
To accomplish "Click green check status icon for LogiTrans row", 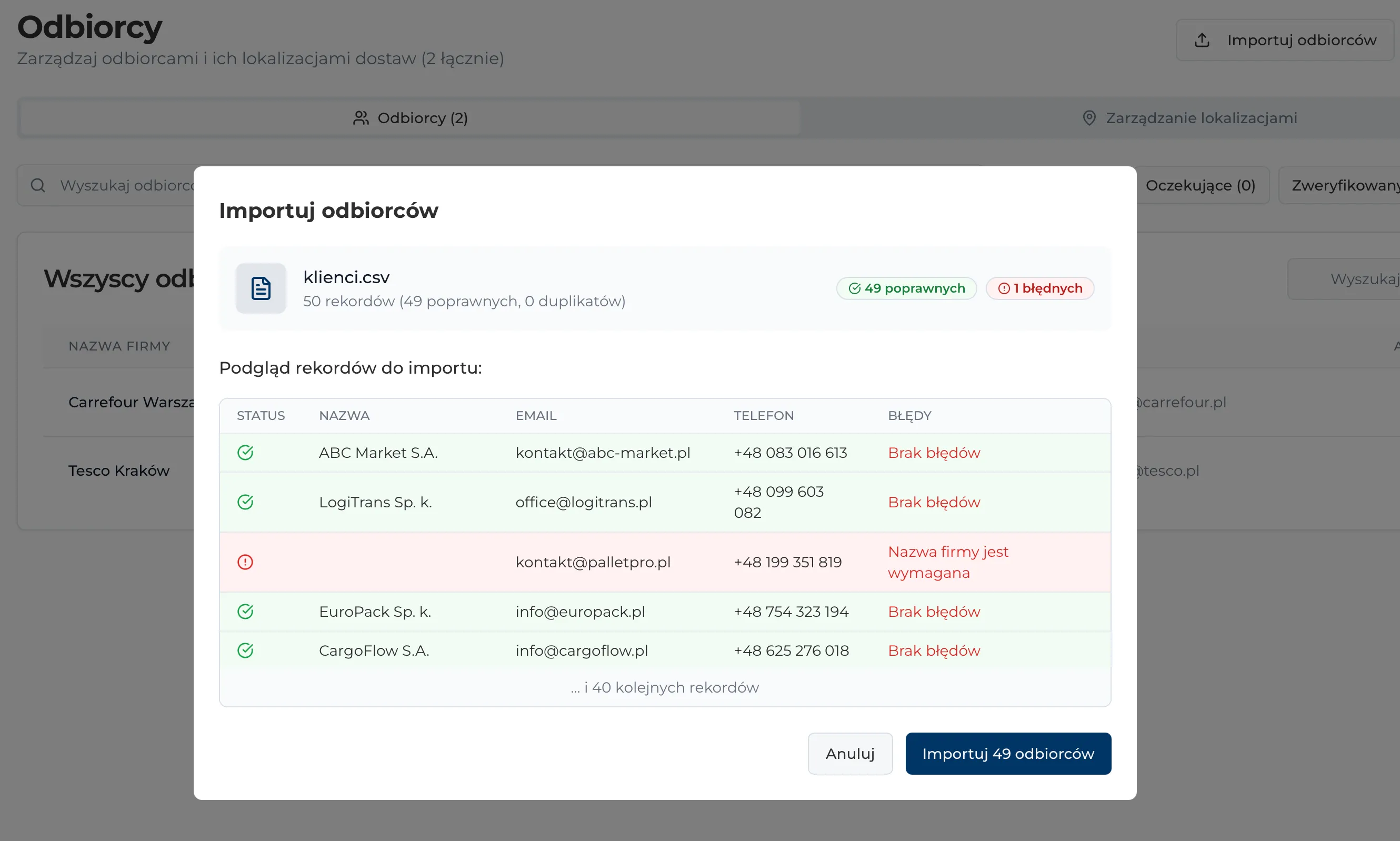I will tap(245, 502).
